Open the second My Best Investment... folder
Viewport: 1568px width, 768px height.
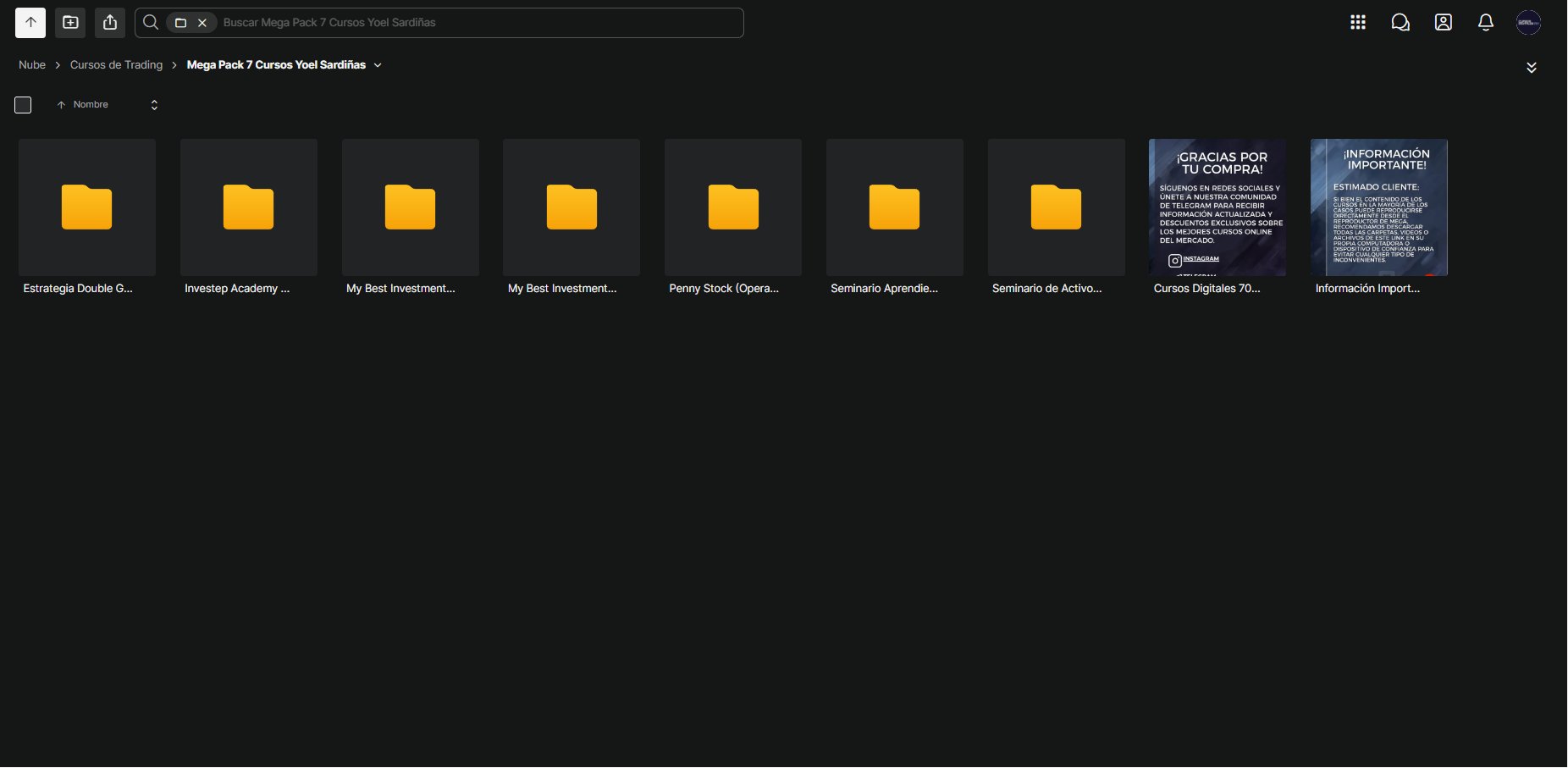click(571, 207)
